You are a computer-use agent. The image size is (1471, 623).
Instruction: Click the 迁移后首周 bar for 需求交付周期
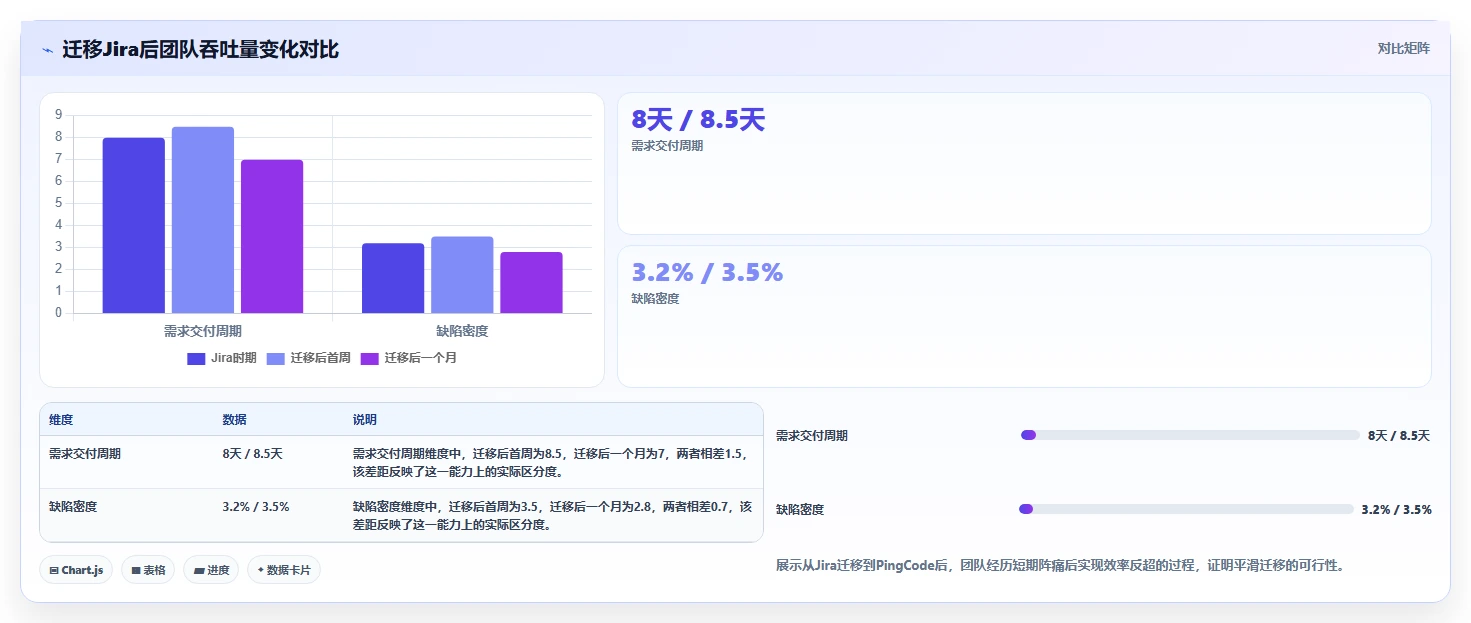click(x=203, y=220)
